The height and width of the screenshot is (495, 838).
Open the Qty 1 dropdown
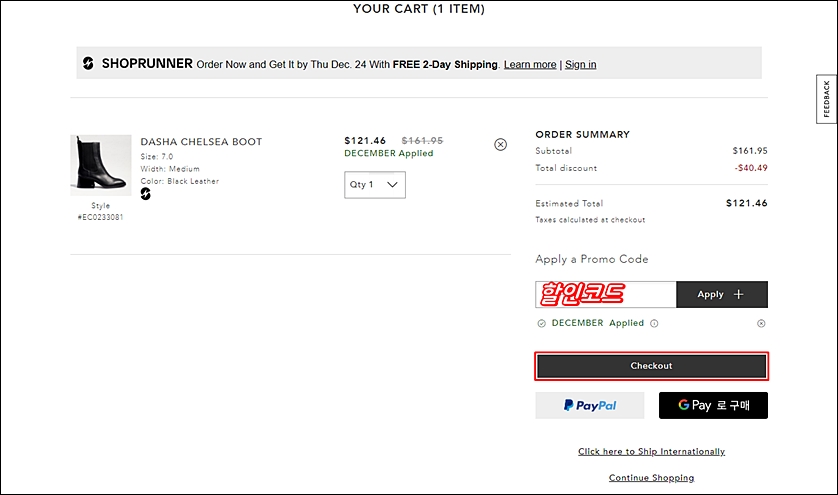pos(375,184)
